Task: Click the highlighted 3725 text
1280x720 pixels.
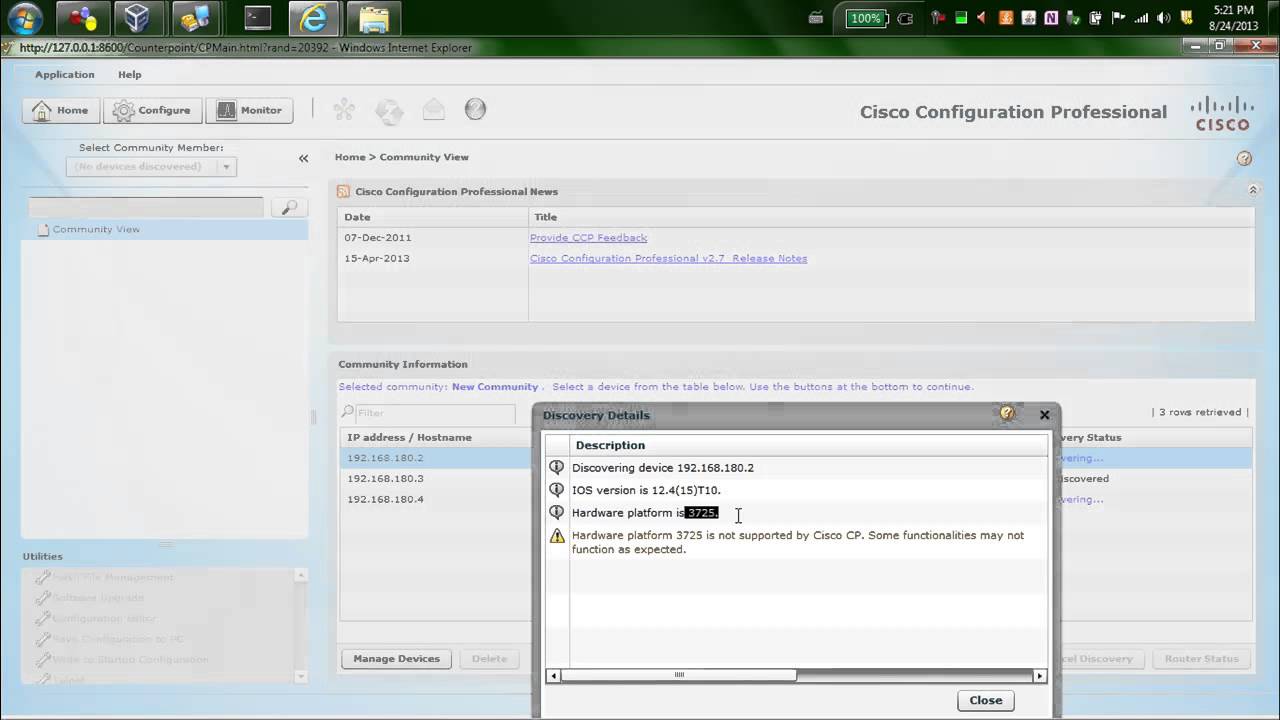Action: [702, 513]
